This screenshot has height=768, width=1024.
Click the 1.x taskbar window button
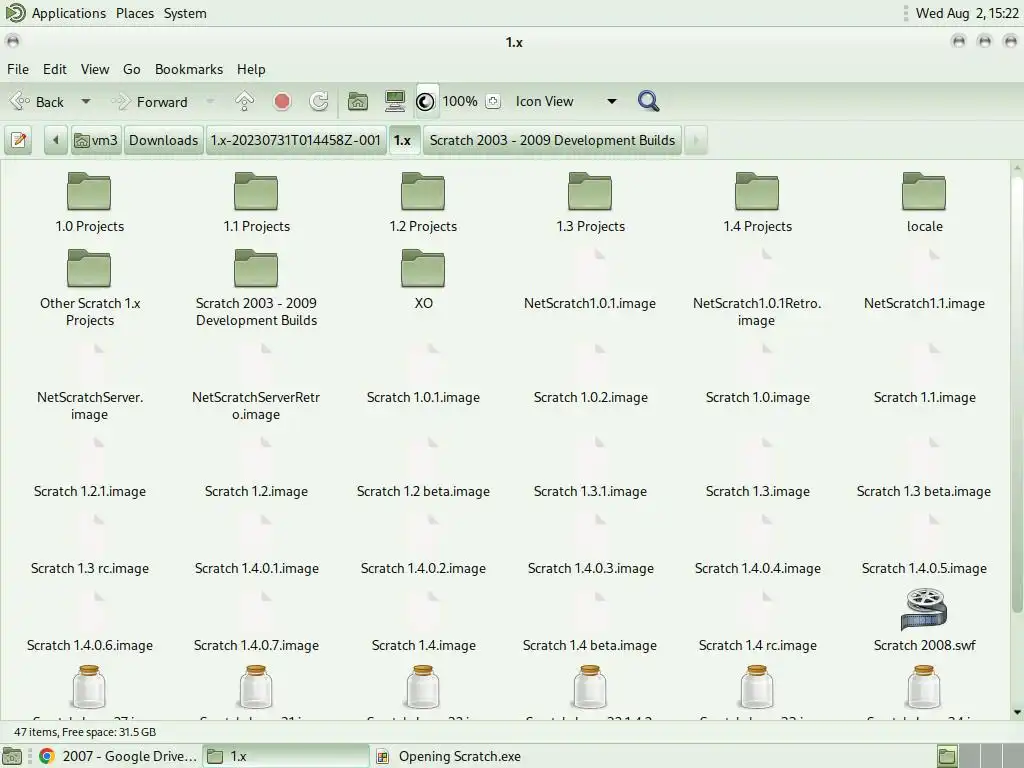pos(286,756)
